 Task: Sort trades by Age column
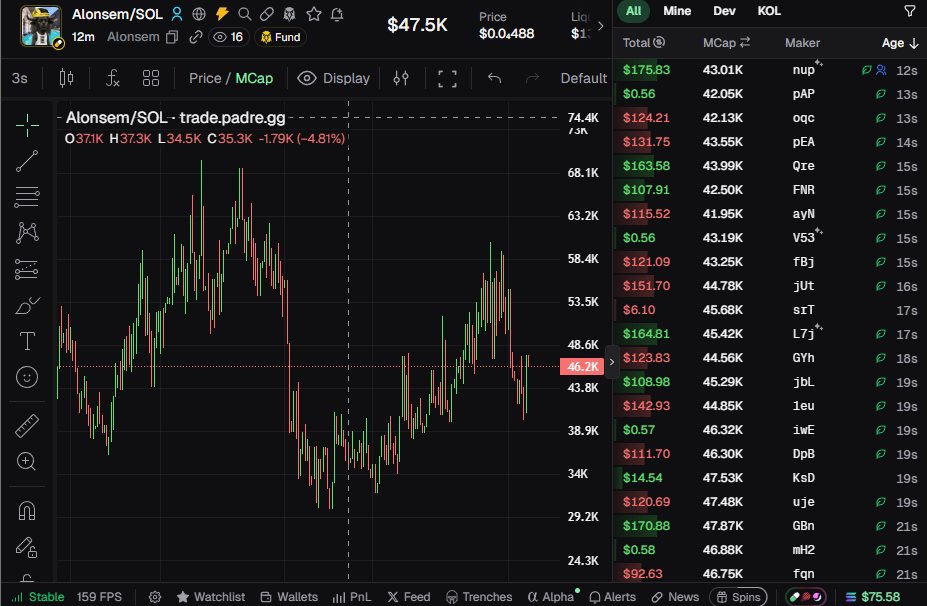899,43
